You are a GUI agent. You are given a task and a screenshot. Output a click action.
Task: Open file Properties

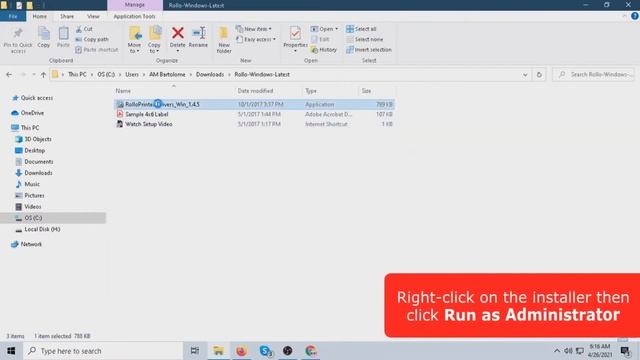(x=295, y=38)
